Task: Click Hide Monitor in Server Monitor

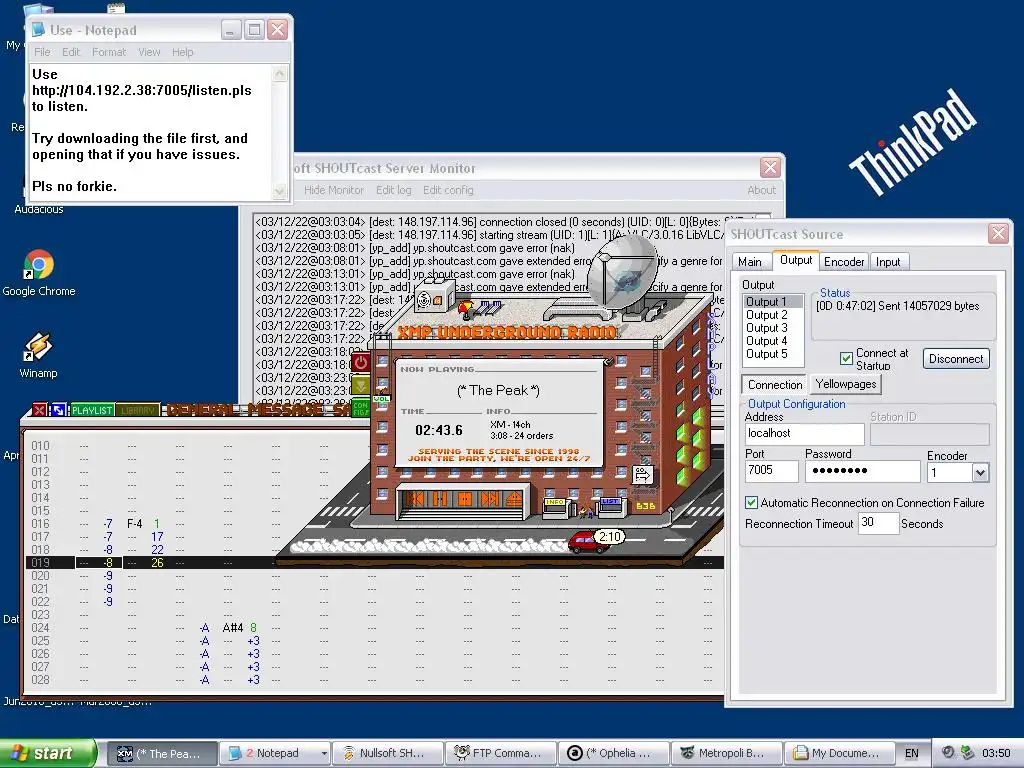Action: point(334,190)
